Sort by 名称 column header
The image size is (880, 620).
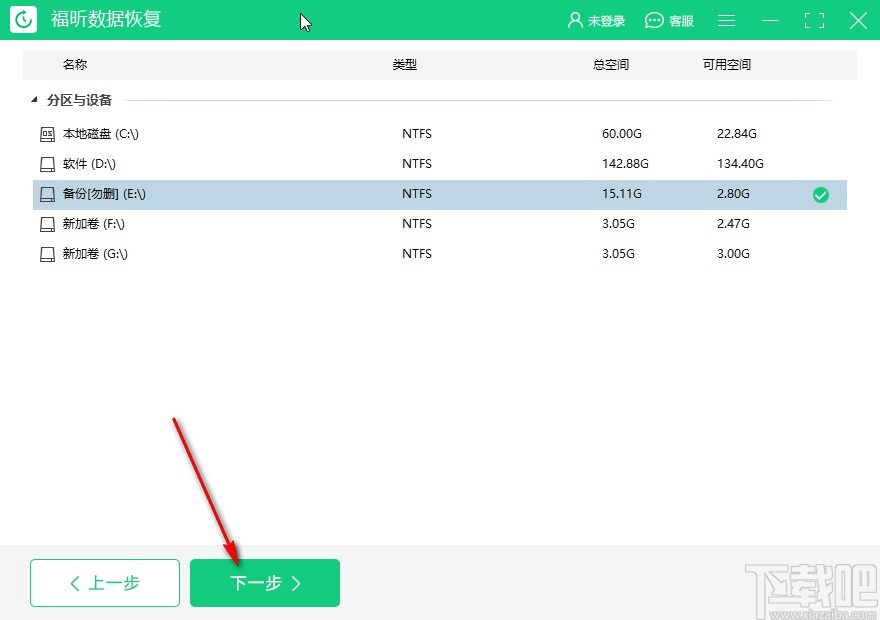pos(75,65)
